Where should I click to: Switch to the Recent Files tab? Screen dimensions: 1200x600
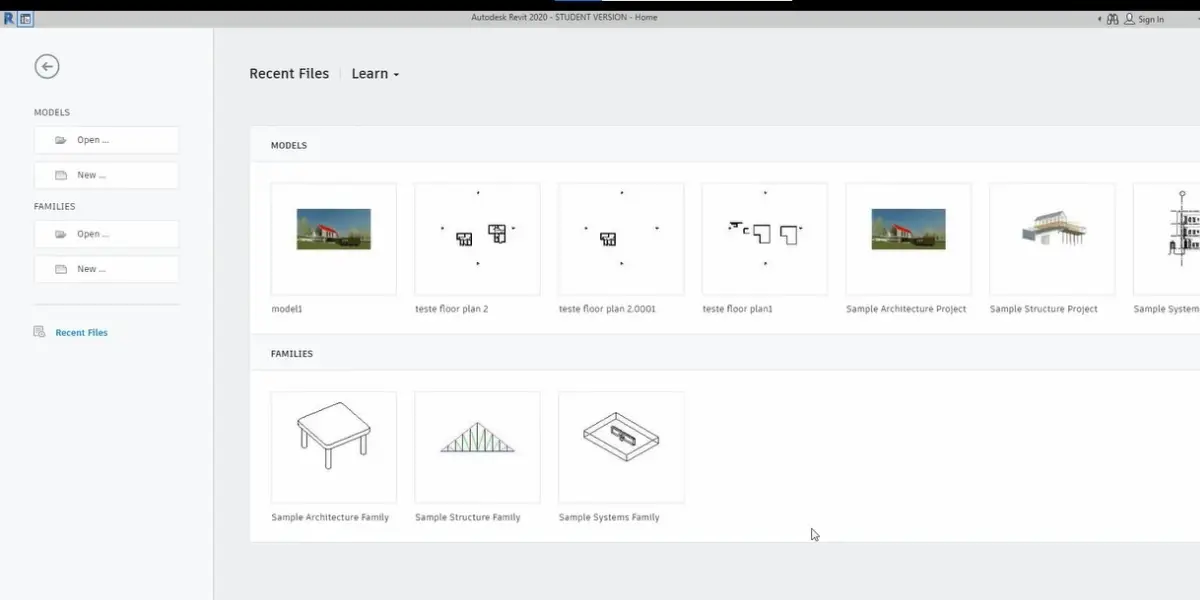[289, 74]
